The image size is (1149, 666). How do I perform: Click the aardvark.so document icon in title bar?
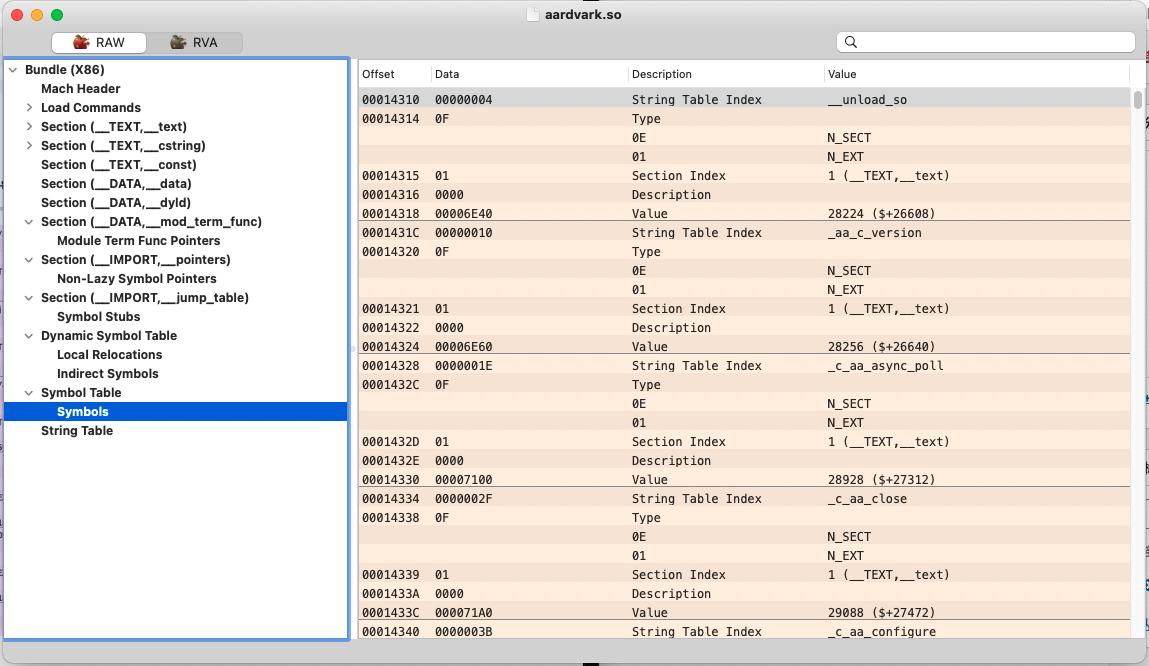pos(533,15)
